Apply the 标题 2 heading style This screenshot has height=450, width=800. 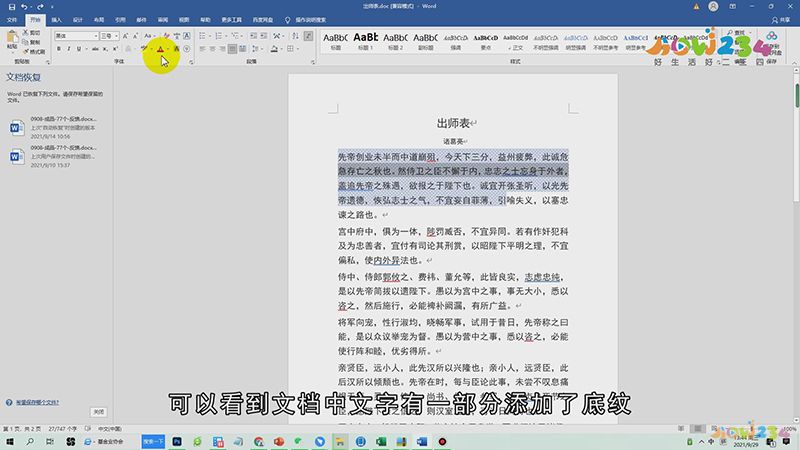click(395, 41)
